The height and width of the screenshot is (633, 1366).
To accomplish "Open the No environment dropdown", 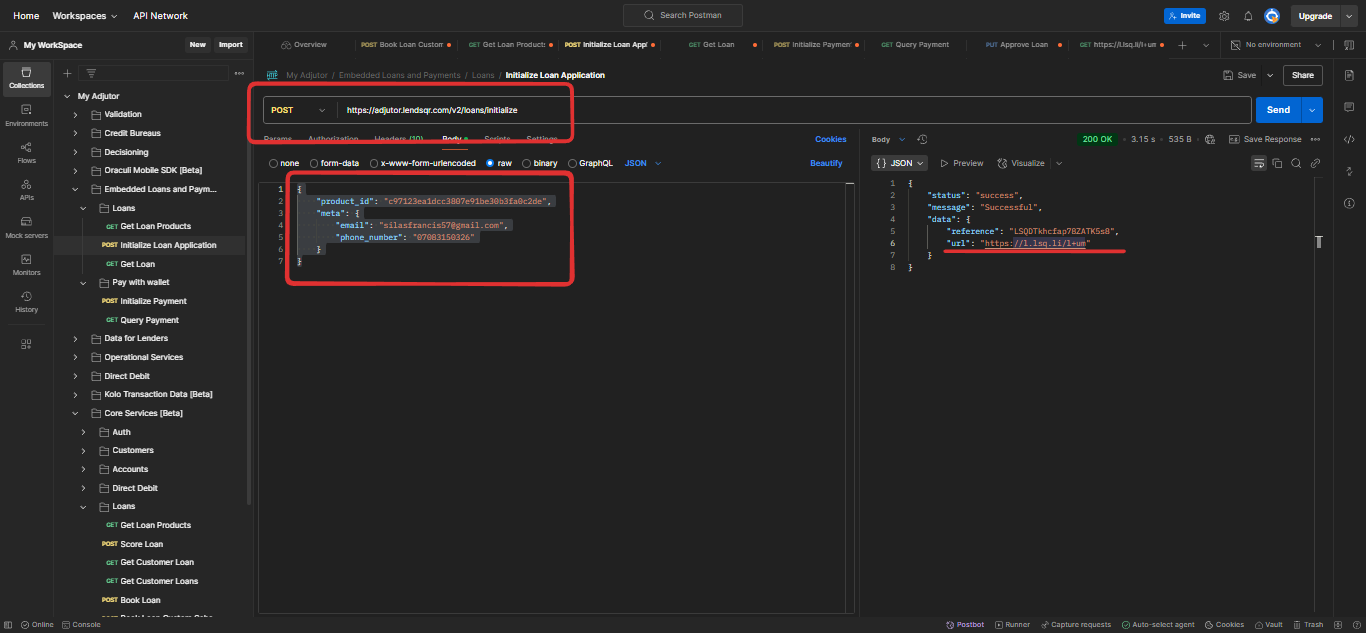I will 1275,45.
